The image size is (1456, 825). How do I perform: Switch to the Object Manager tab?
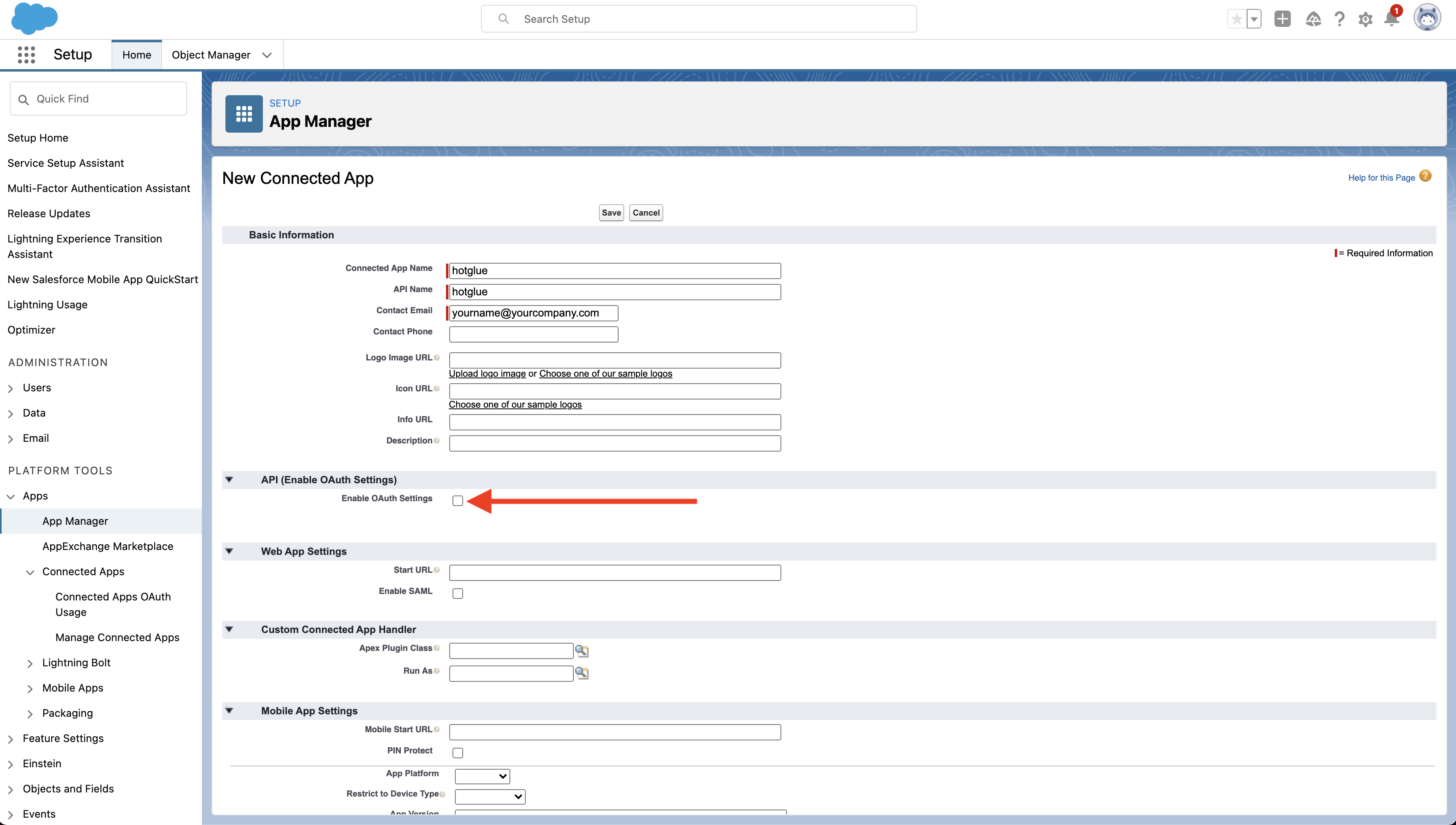tap(211, 55)
